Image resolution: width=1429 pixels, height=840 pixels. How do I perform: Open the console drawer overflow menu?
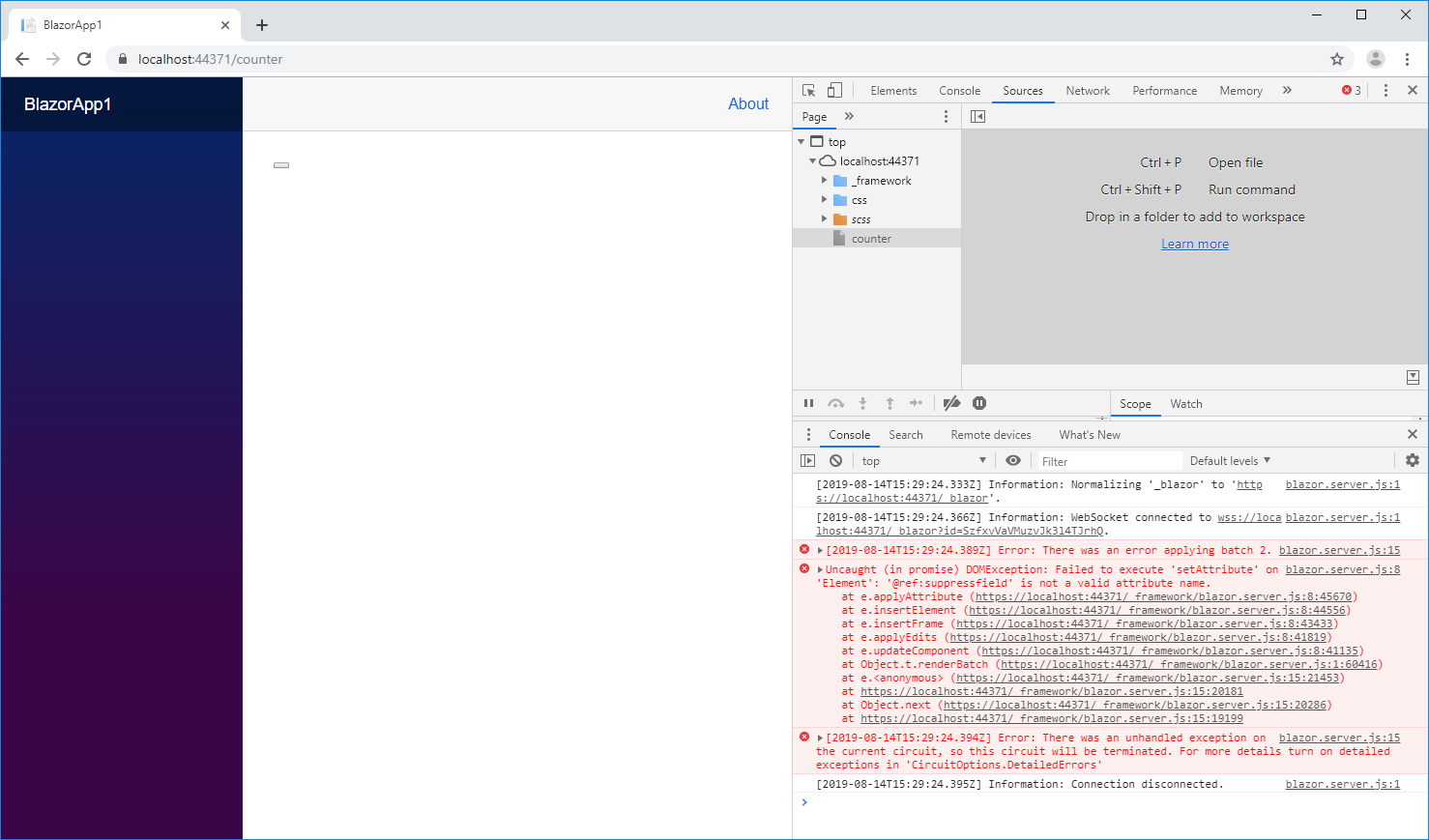coord(808,434)
